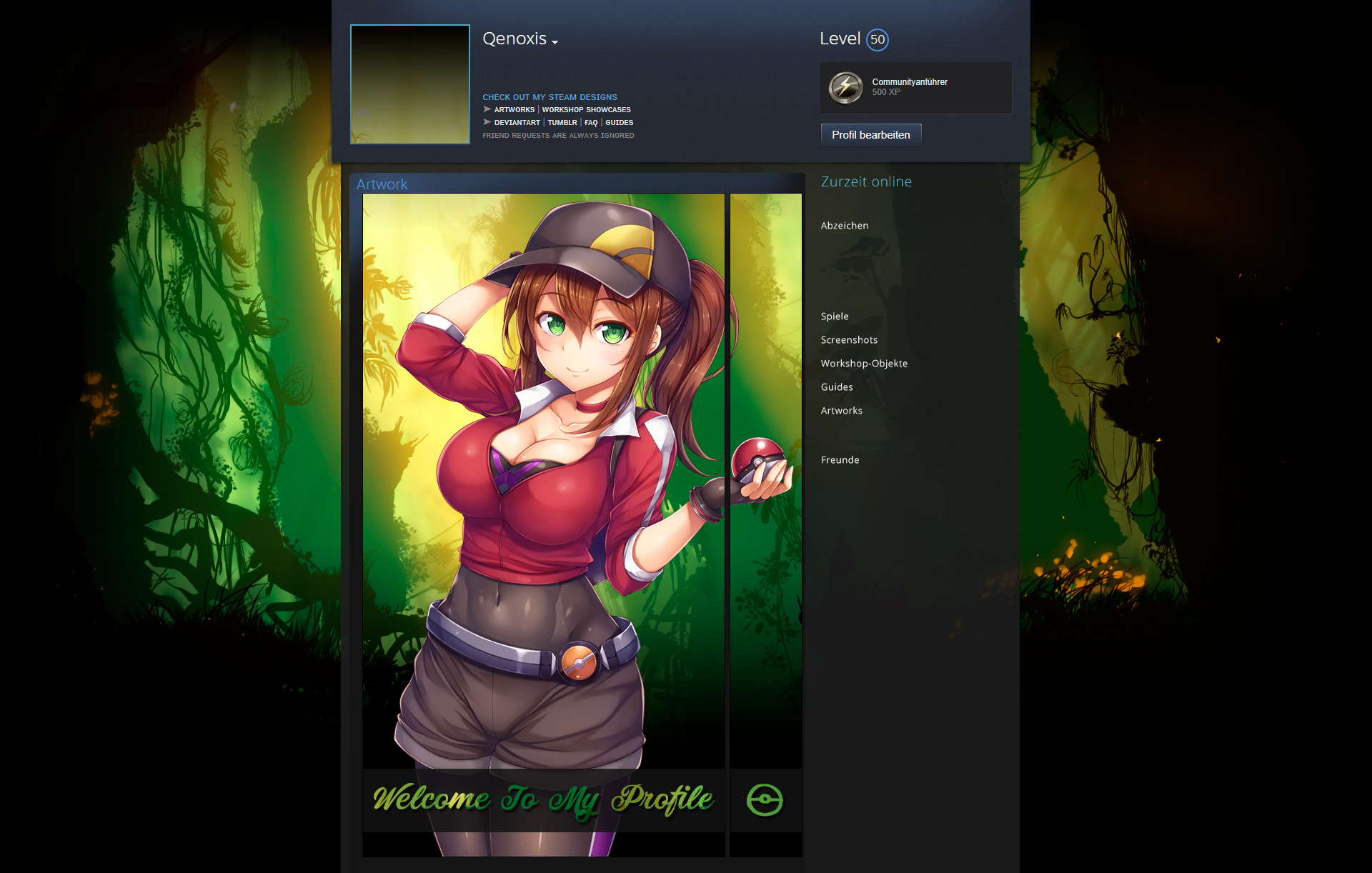Open the narrow side artwork with Pokéball
Viewport: 1372px width, 873px height.
pyautogui.click(x=766, y=525)
